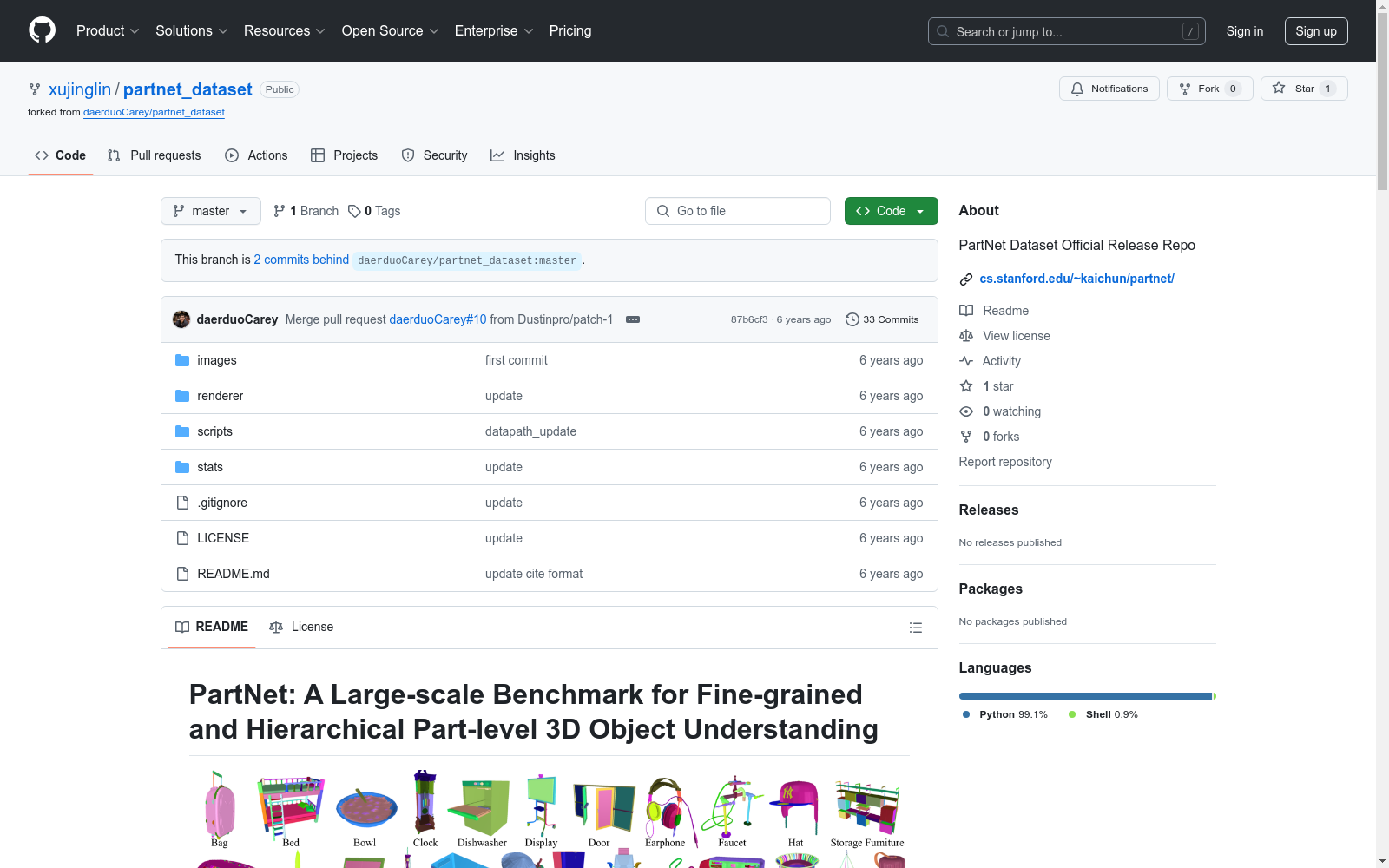Open the green Code dropdown
Viewport: 1389px width, 868px height.
891,211
